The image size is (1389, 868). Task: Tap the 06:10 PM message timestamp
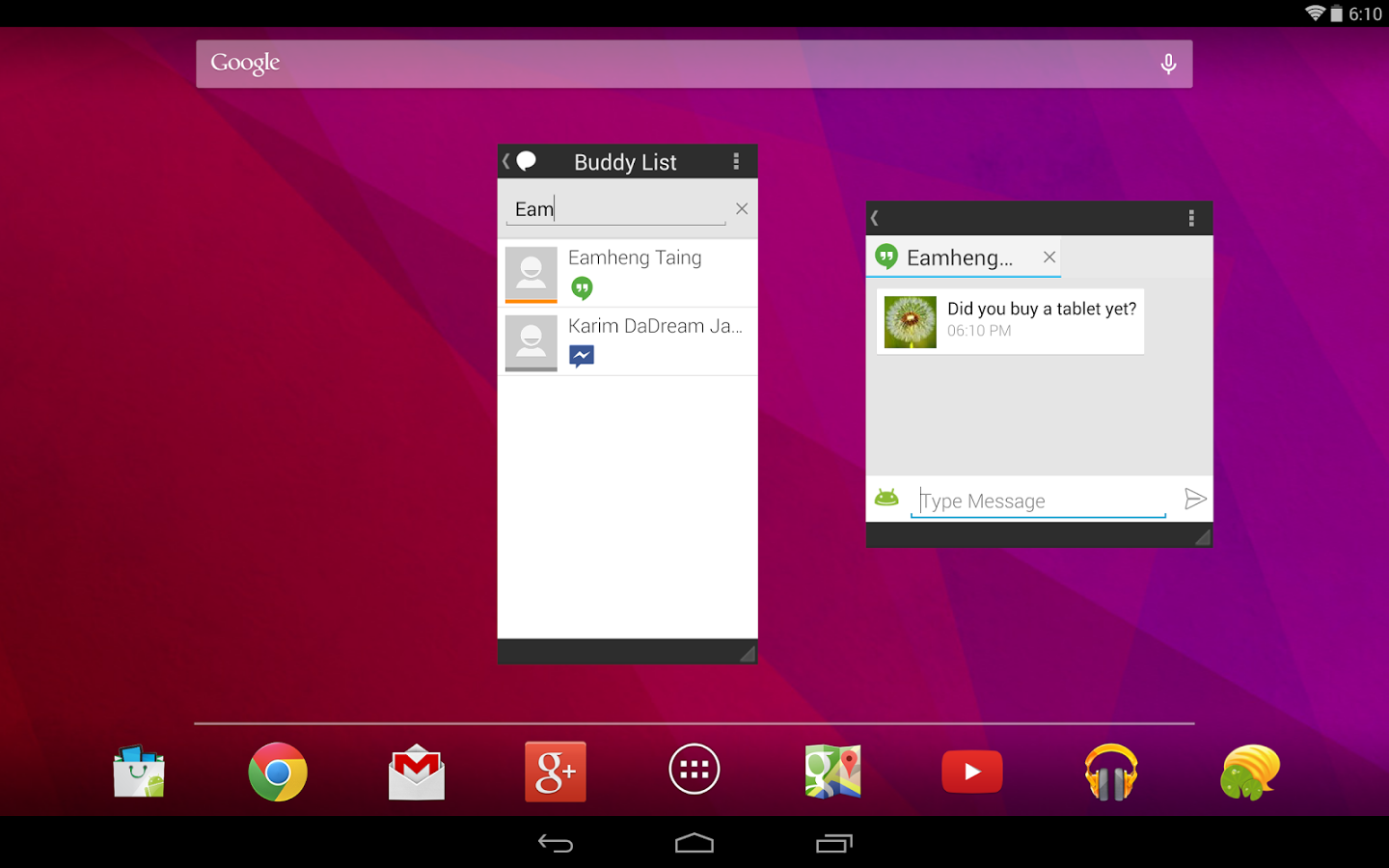point(979,331)
